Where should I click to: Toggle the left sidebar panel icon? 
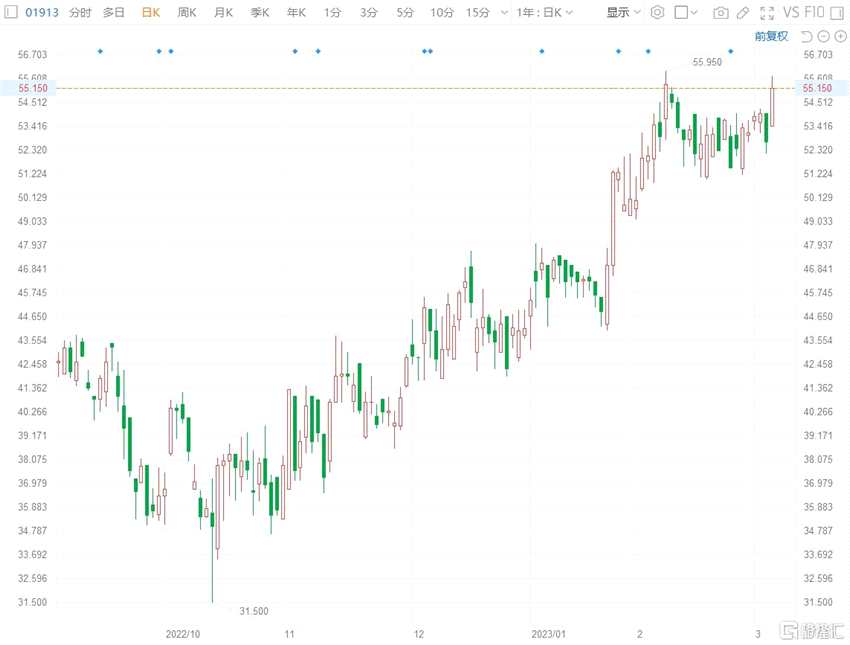[11, 11]
